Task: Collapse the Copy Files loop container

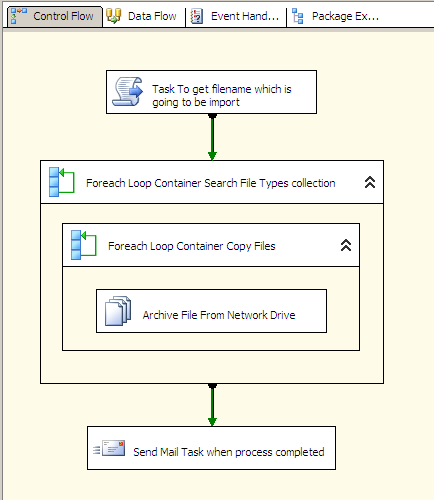Action: click(346, 245)
